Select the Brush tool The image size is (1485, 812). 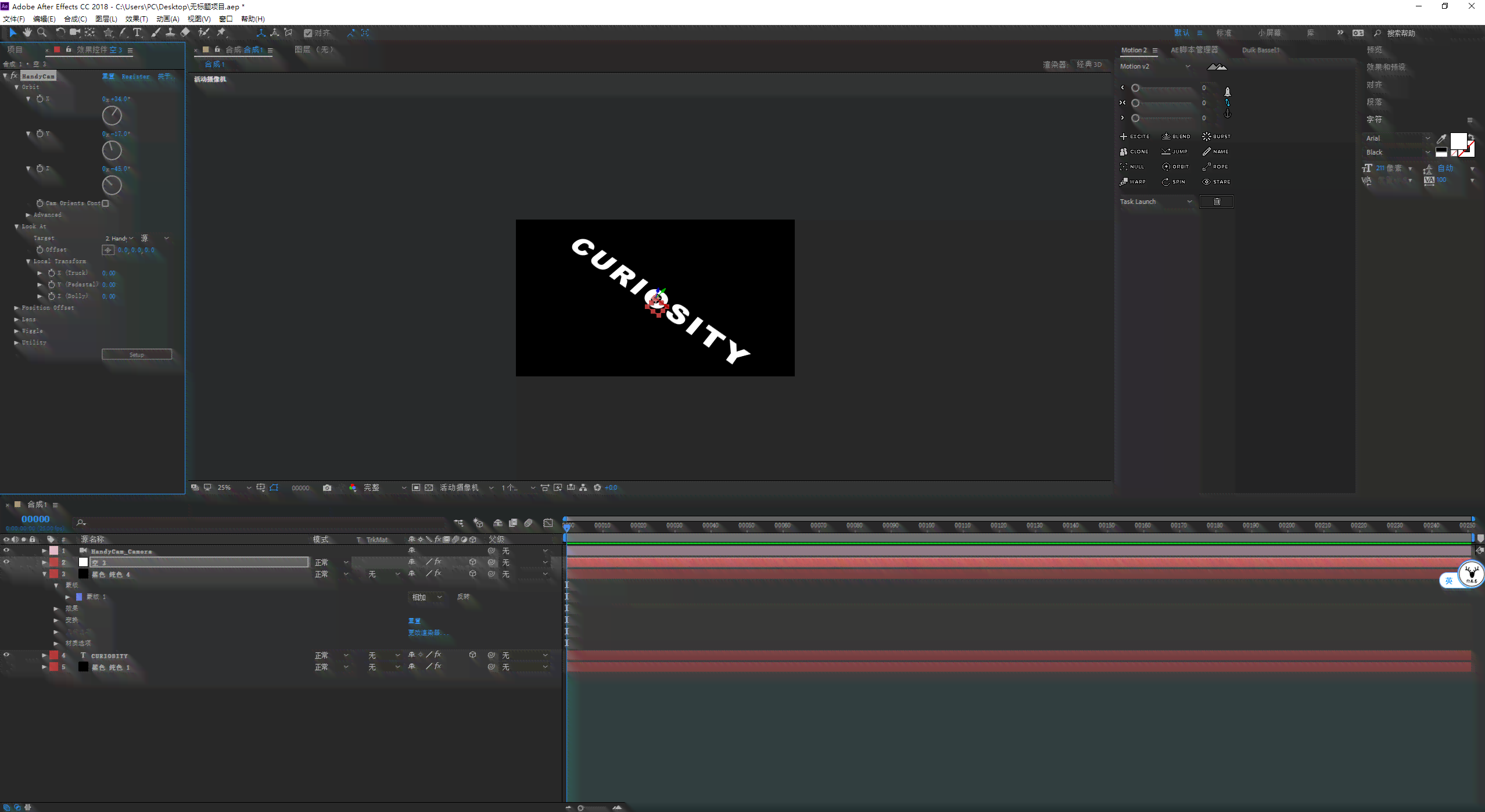click(155, 33)
